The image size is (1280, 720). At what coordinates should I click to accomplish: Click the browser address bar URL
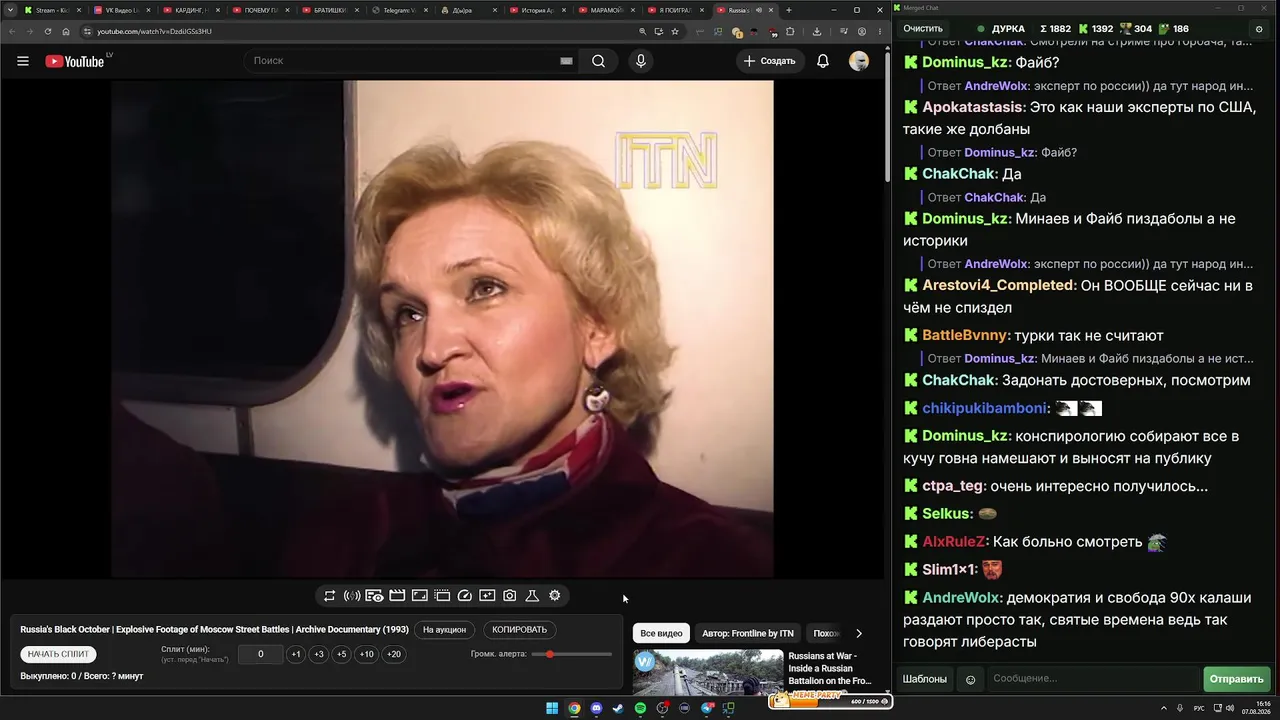click(x=154, y=31)
